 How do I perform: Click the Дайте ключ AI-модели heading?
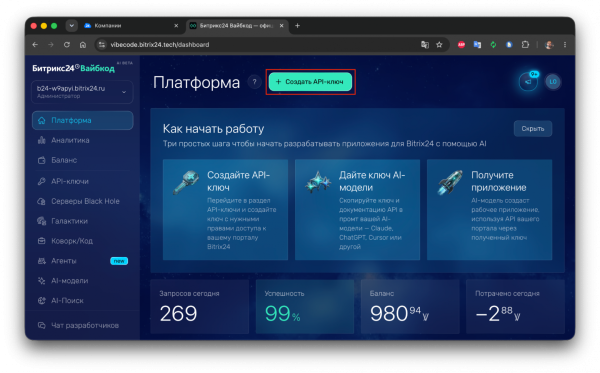(372, 181)
